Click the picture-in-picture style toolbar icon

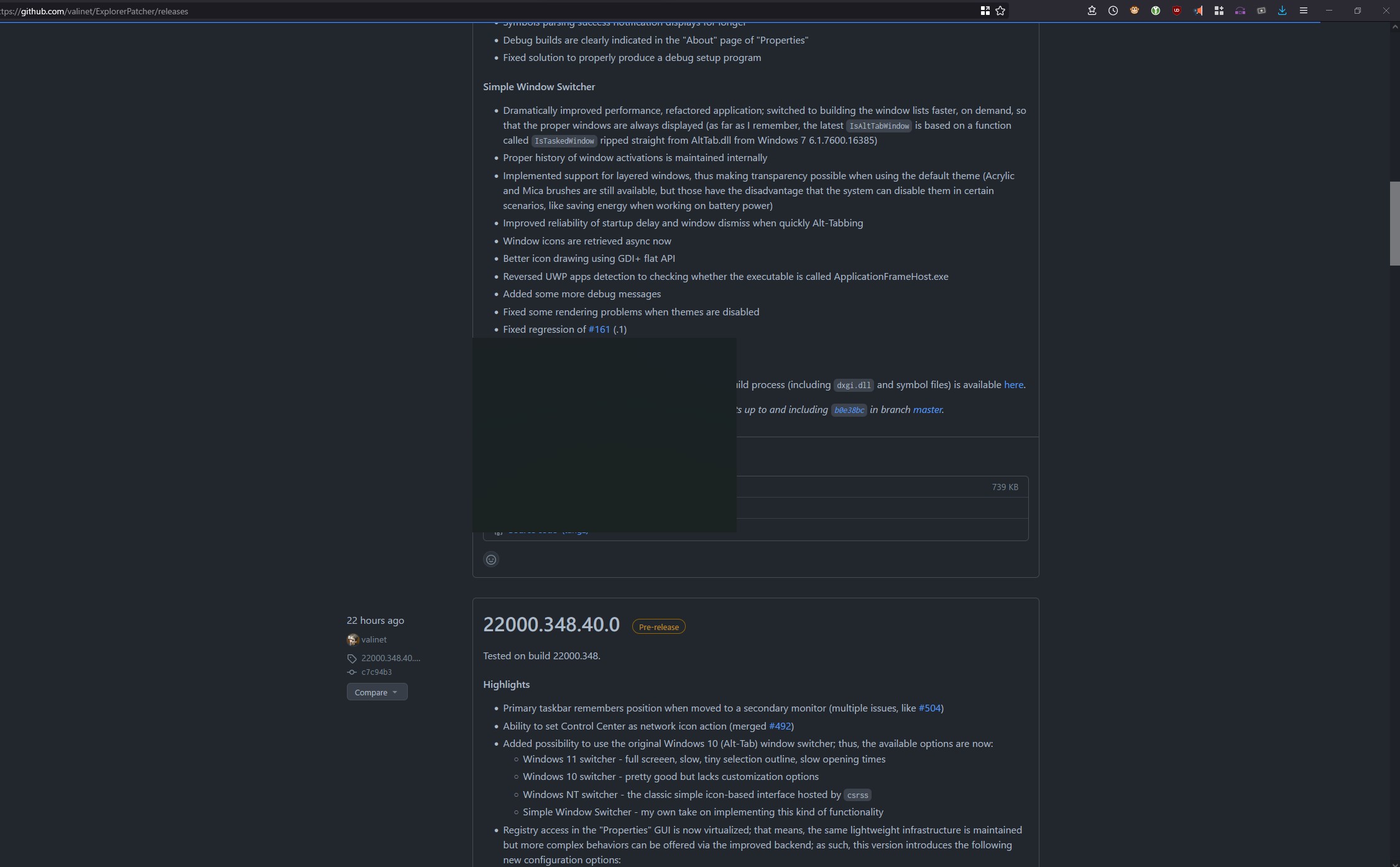[1261, 11]
